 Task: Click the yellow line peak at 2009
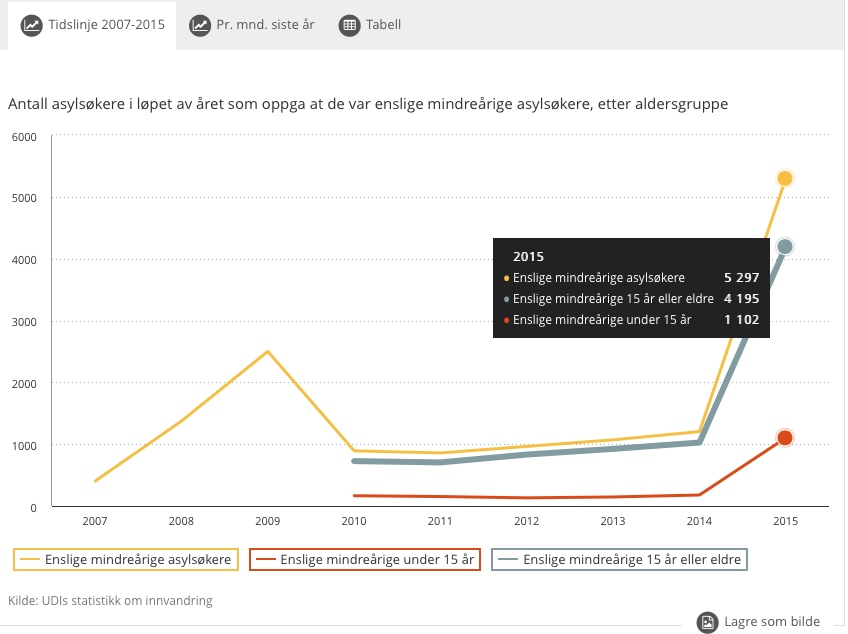[x=267, y=351]
